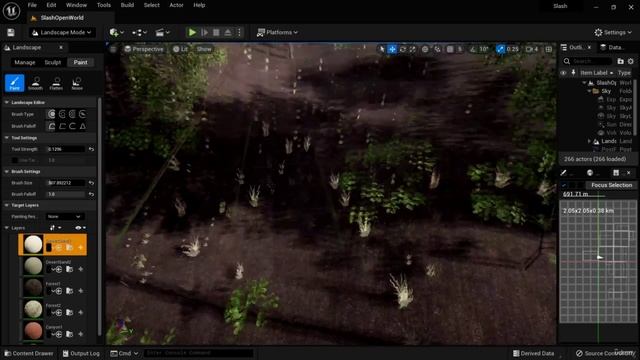
Task: Toggle surface snapping icon
Action: pyautogui.click(x=438, y=49)
